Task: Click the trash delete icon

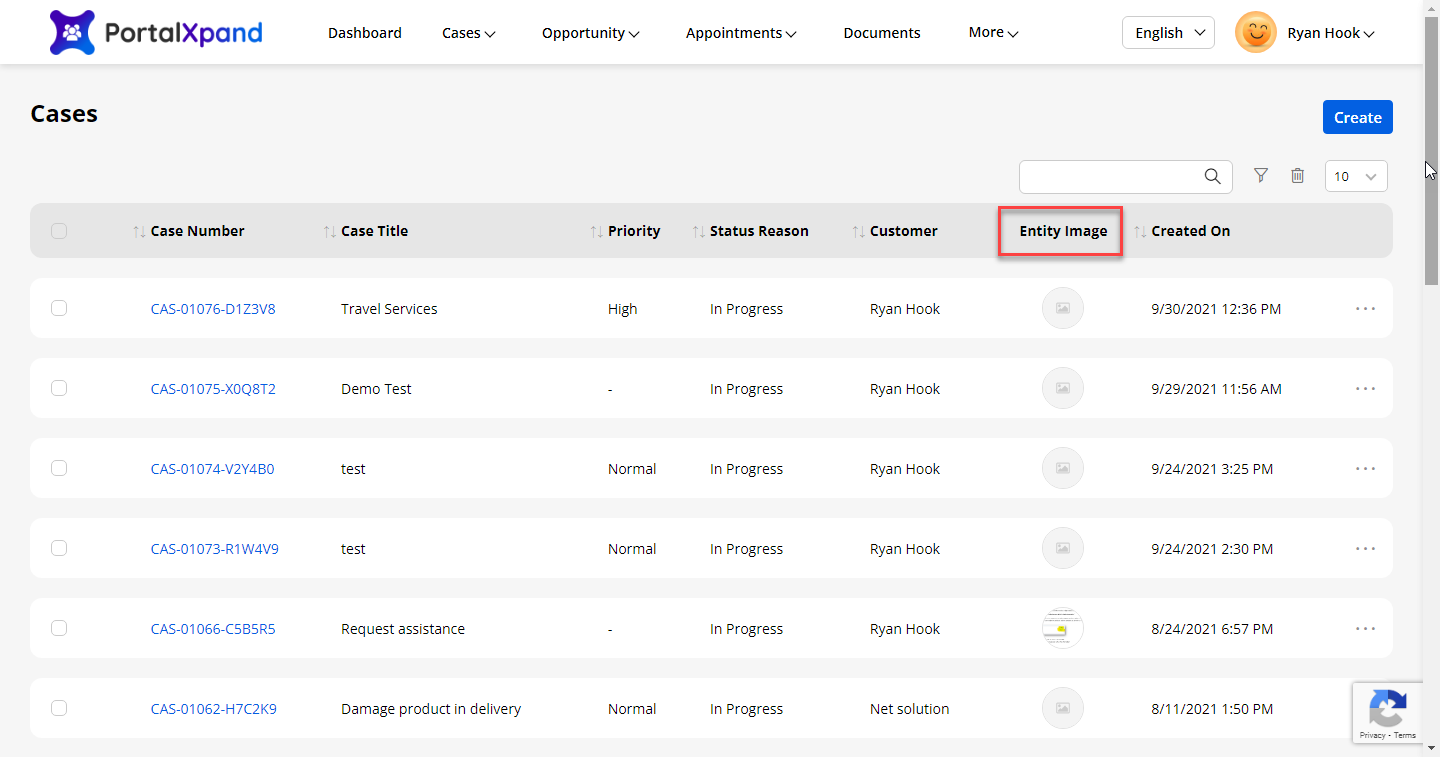Action: [1297, 176]
